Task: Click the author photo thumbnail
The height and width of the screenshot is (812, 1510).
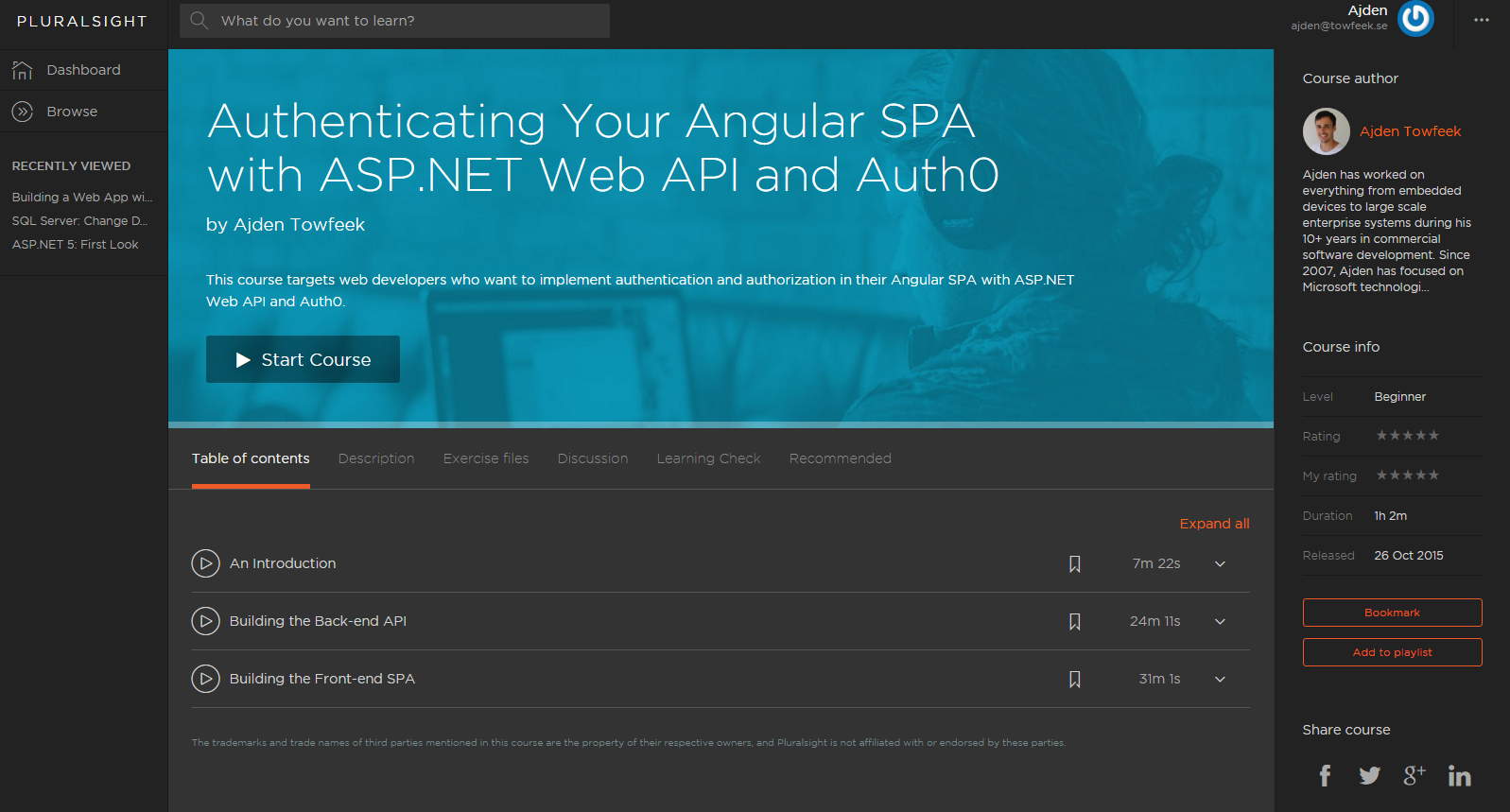Action: point(1326,131)
